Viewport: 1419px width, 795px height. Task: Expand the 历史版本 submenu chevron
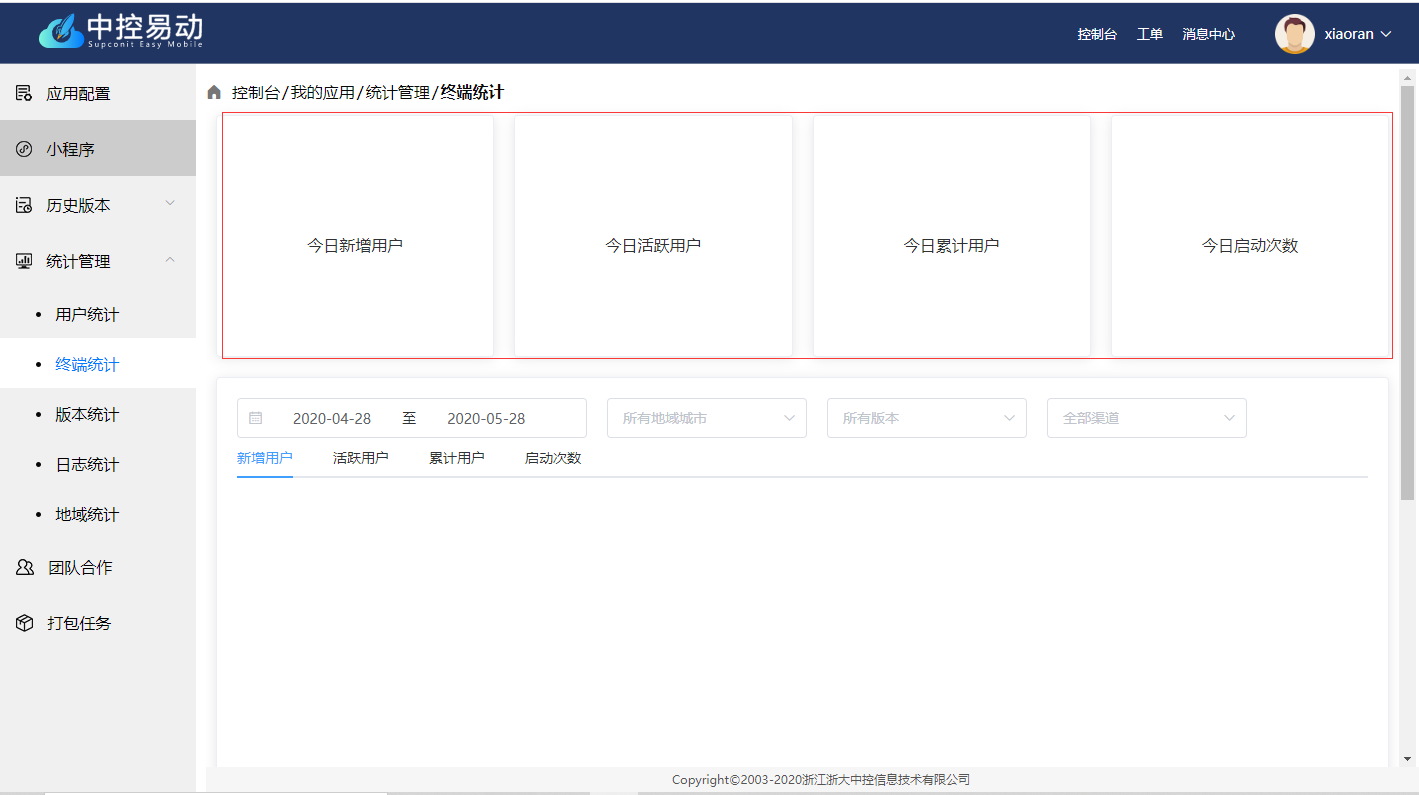point(170,204)
